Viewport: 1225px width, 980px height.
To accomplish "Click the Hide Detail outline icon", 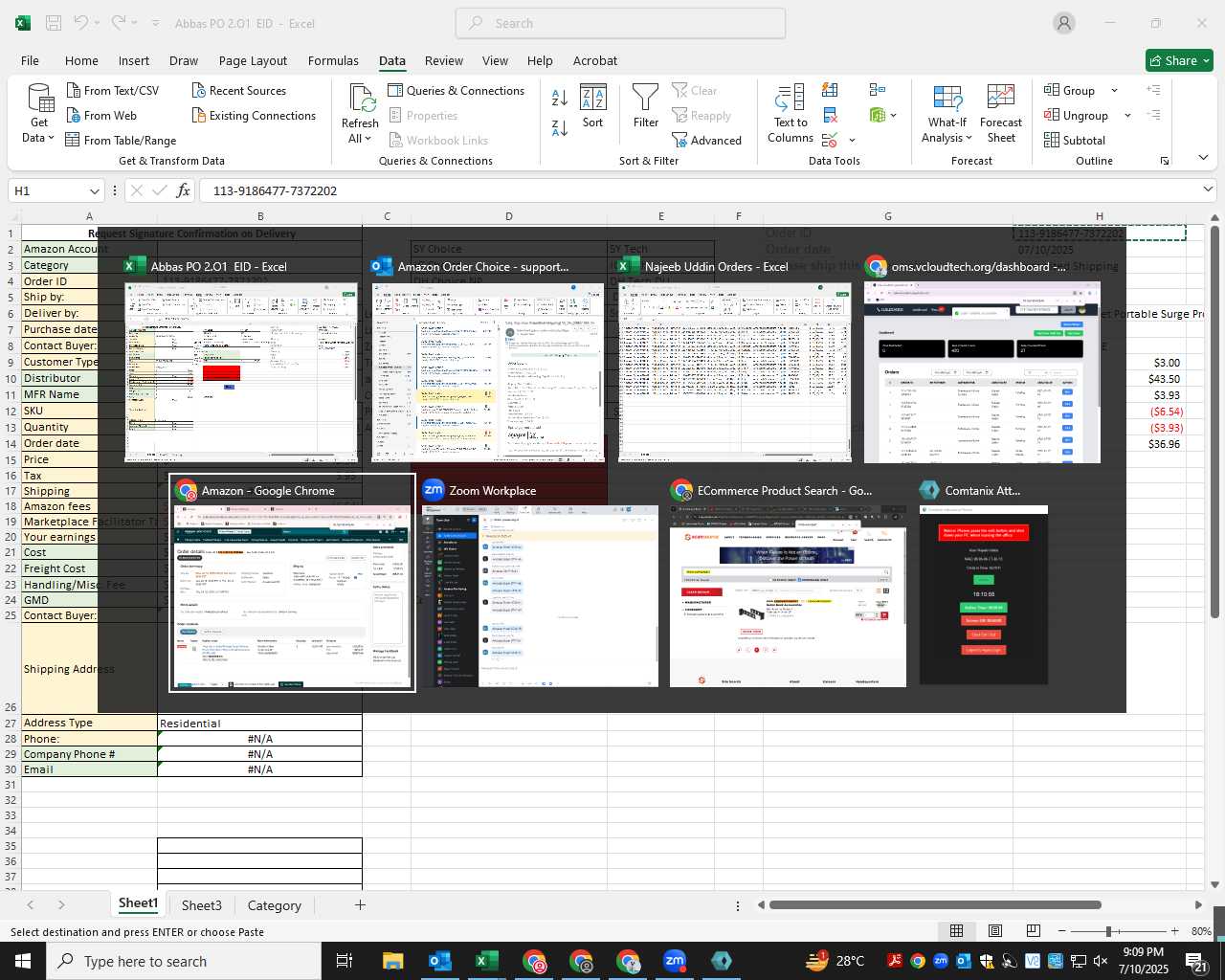I will point(1153,115).
